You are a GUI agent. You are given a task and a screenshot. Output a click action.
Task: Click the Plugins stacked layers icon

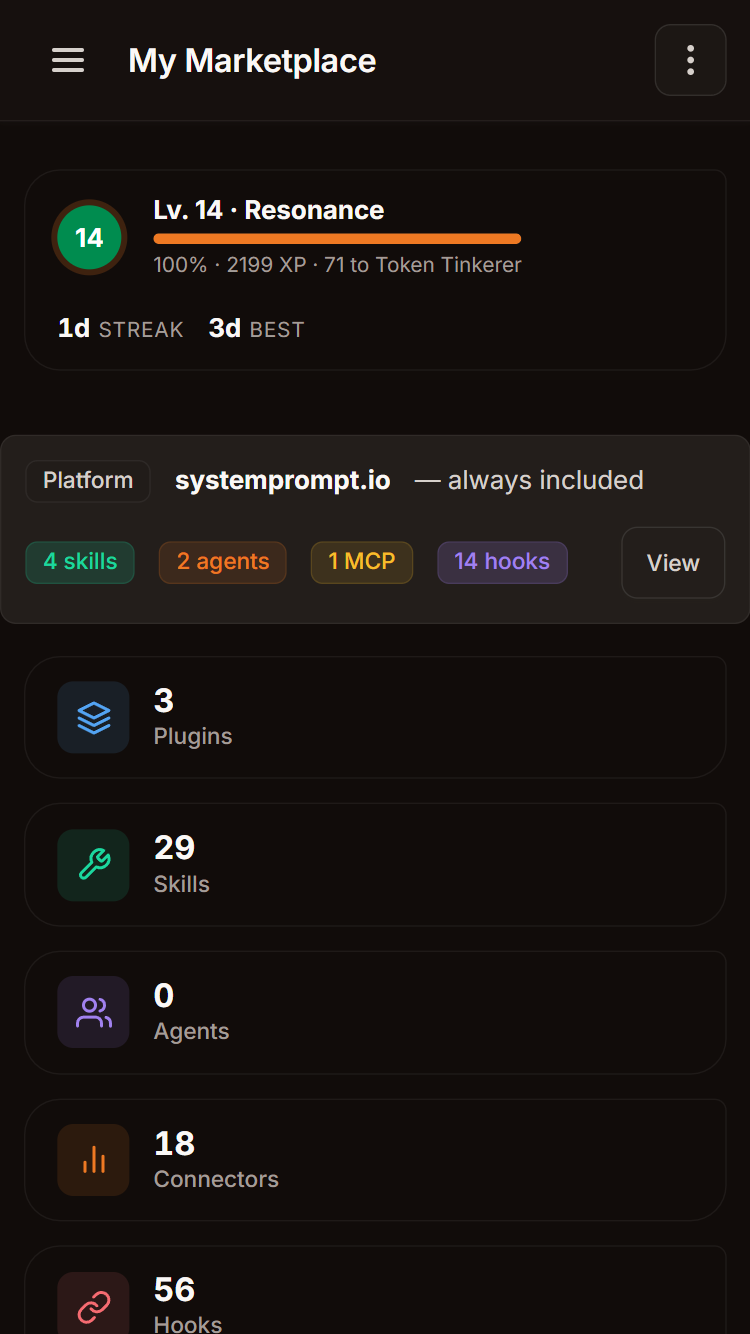point(93,717)
